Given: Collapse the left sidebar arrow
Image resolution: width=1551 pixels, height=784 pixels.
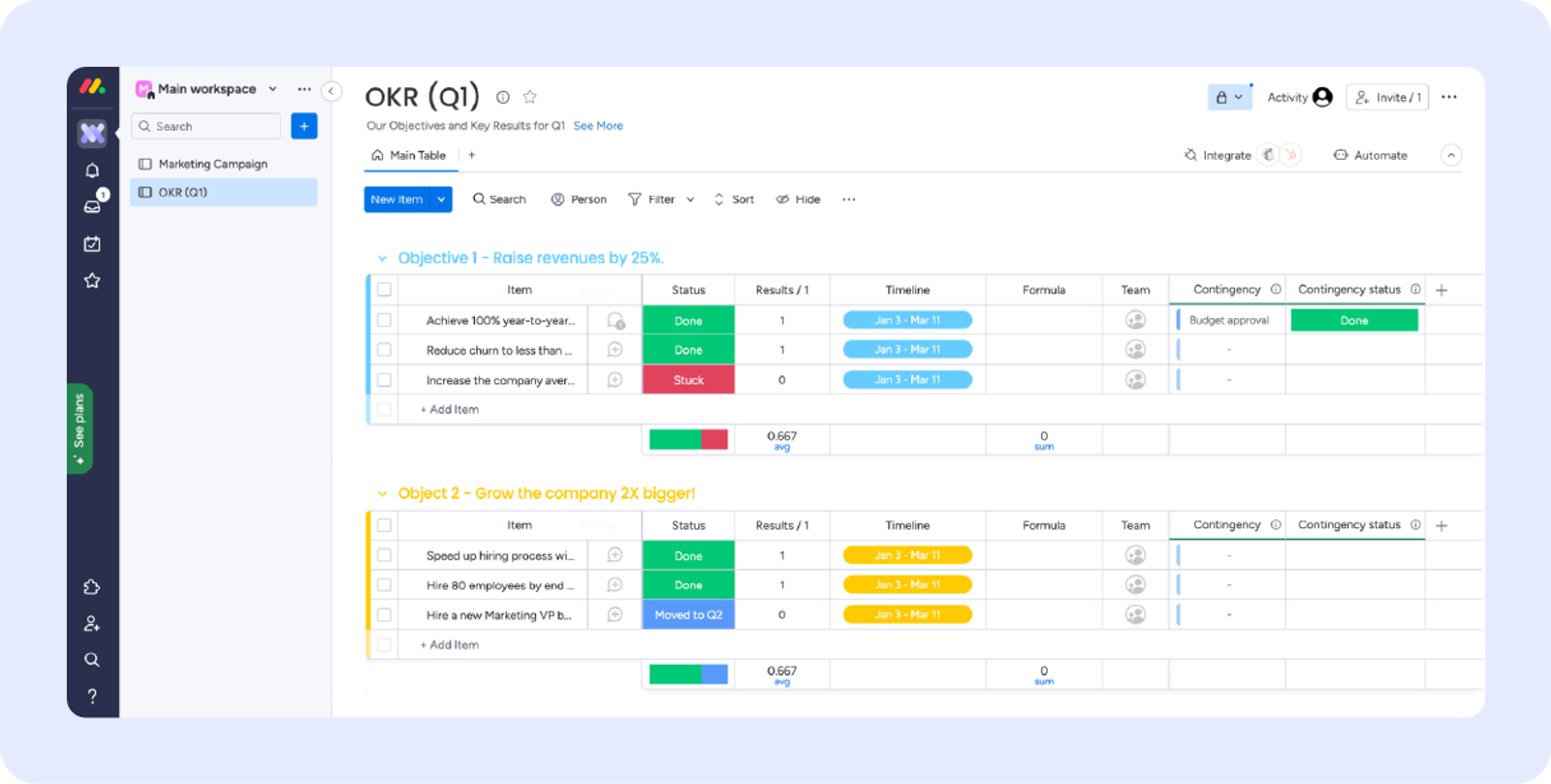Looking at the screenshot, I should pos(332,91).
